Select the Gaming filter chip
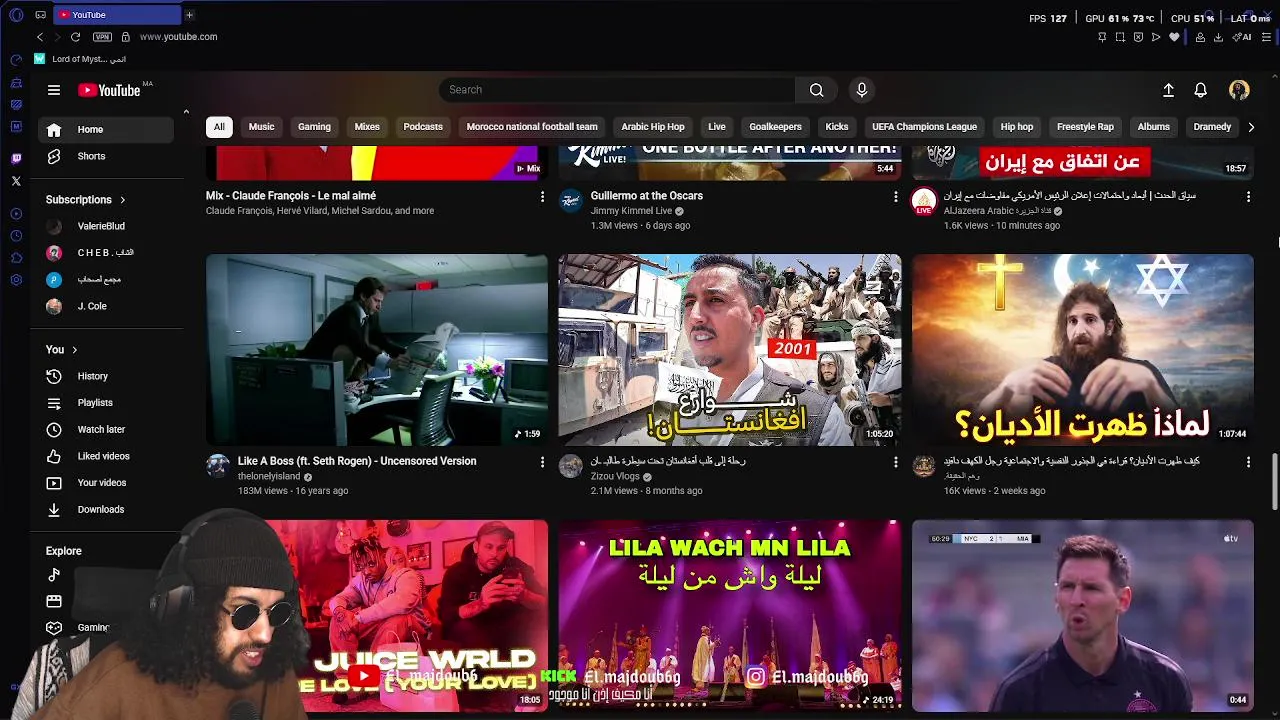This screenshot has width=1280, height=720. 314,127
